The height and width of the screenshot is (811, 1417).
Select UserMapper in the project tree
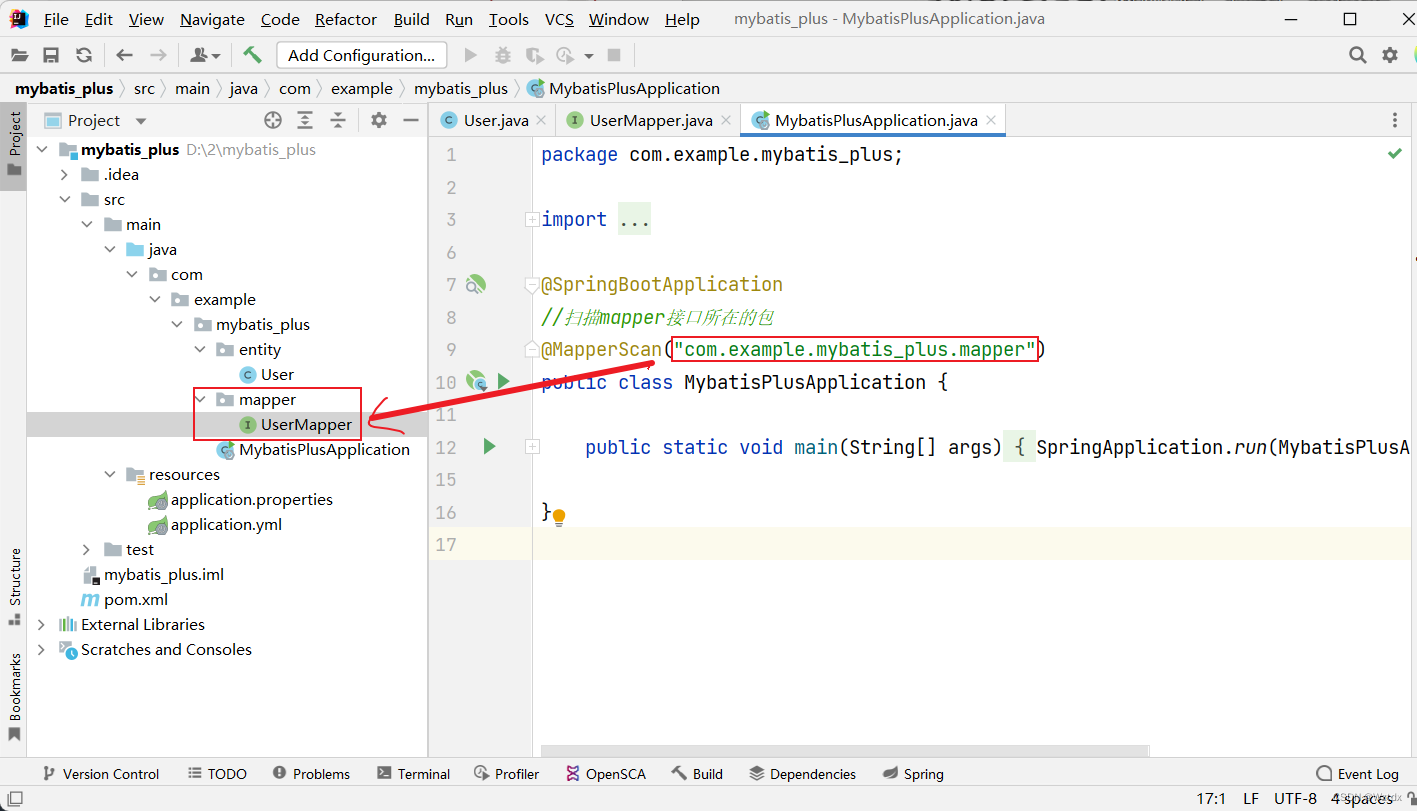point(306,424)
